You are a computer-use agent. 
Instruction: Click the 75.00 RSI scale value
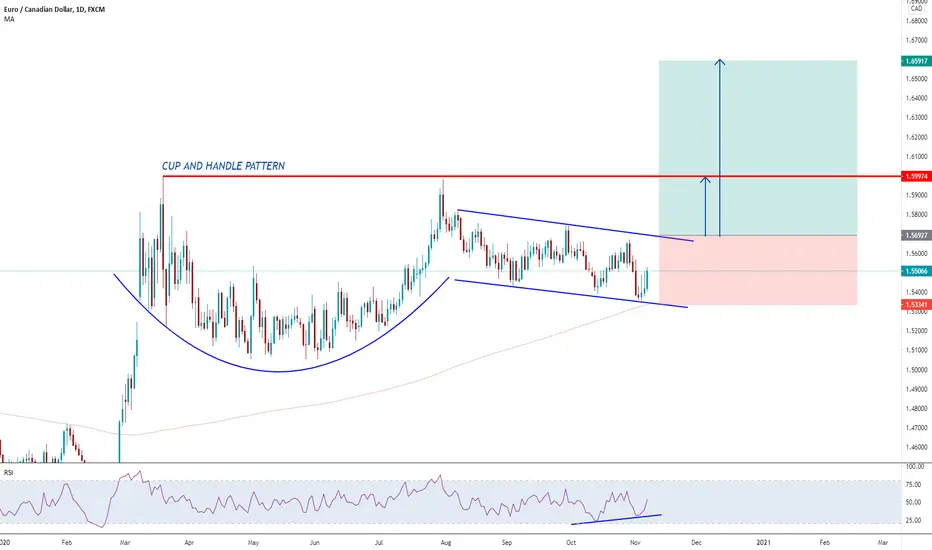point(914,485)
